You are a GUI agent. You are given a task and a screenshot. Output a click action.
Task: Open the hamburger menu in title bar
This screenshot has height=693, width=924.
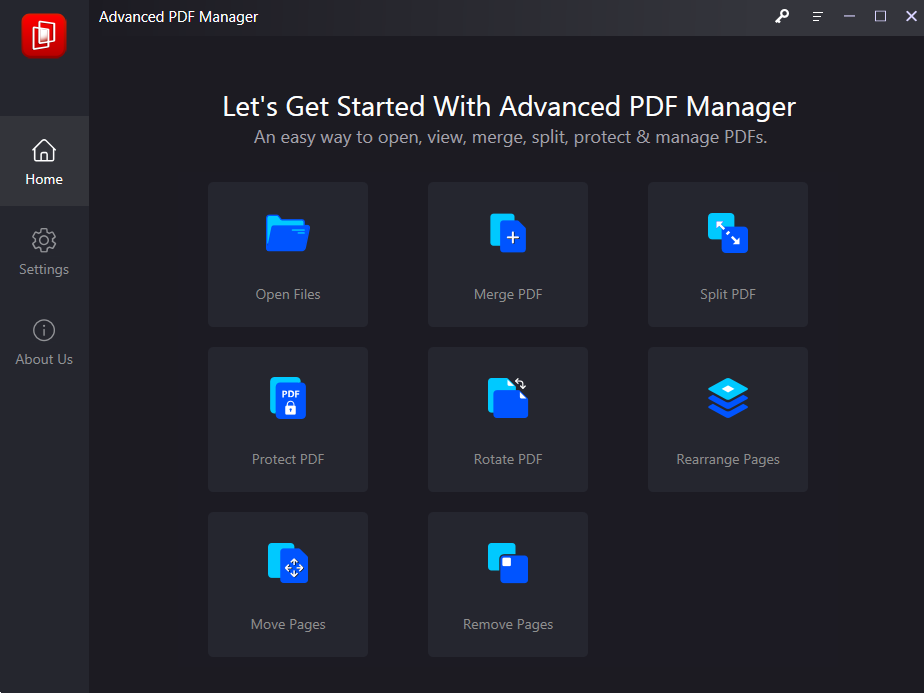tap(817, 16)
